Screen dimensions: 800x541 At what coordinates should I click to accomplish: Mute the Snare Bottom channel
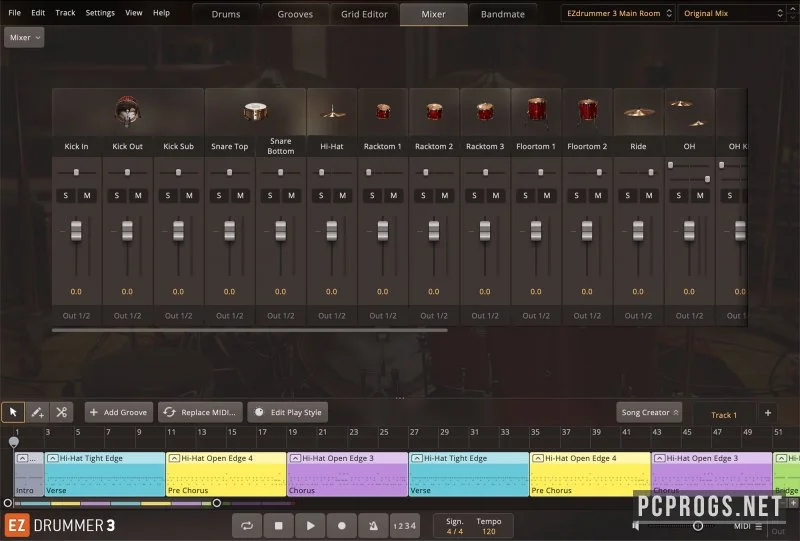tap(291, 195)
